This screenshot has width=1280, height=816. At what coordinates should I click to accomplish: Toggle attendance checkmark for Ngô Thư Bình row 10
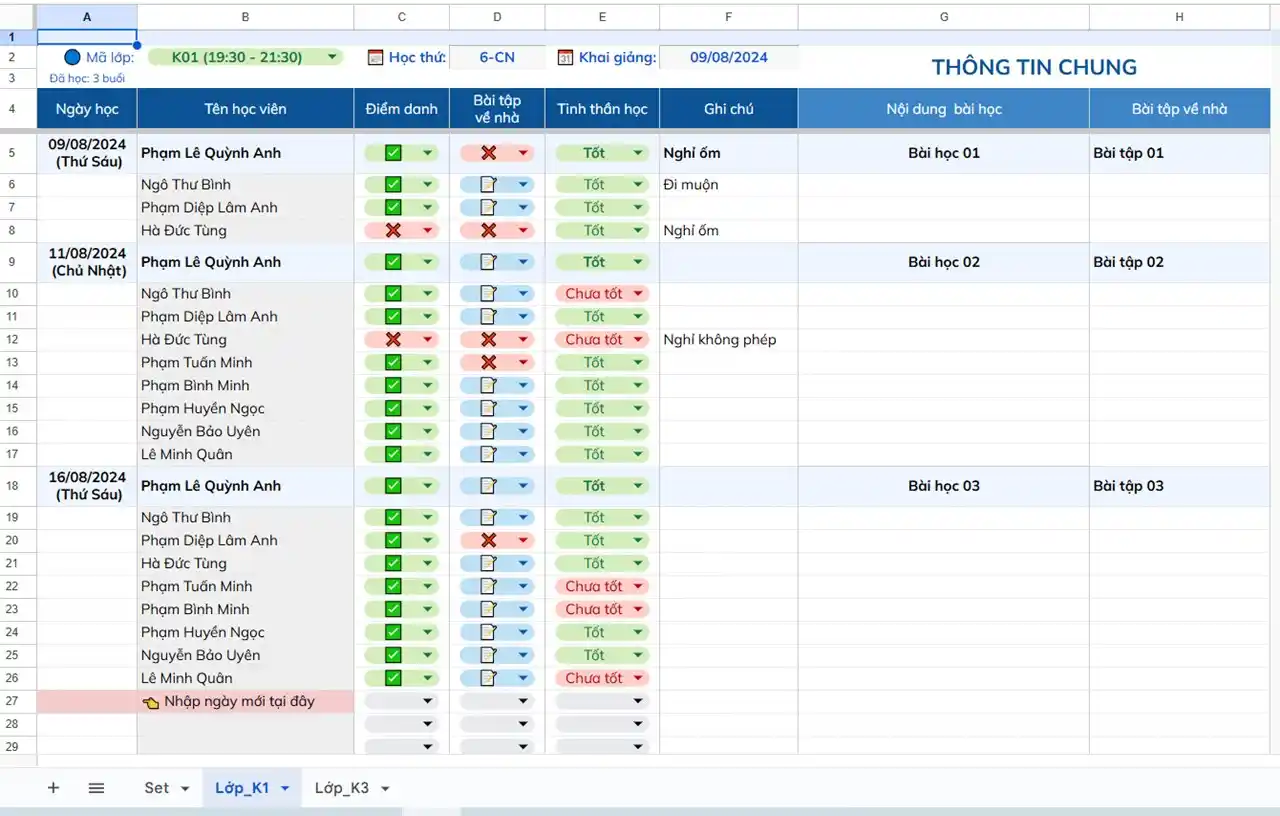(x=393, y=293)
